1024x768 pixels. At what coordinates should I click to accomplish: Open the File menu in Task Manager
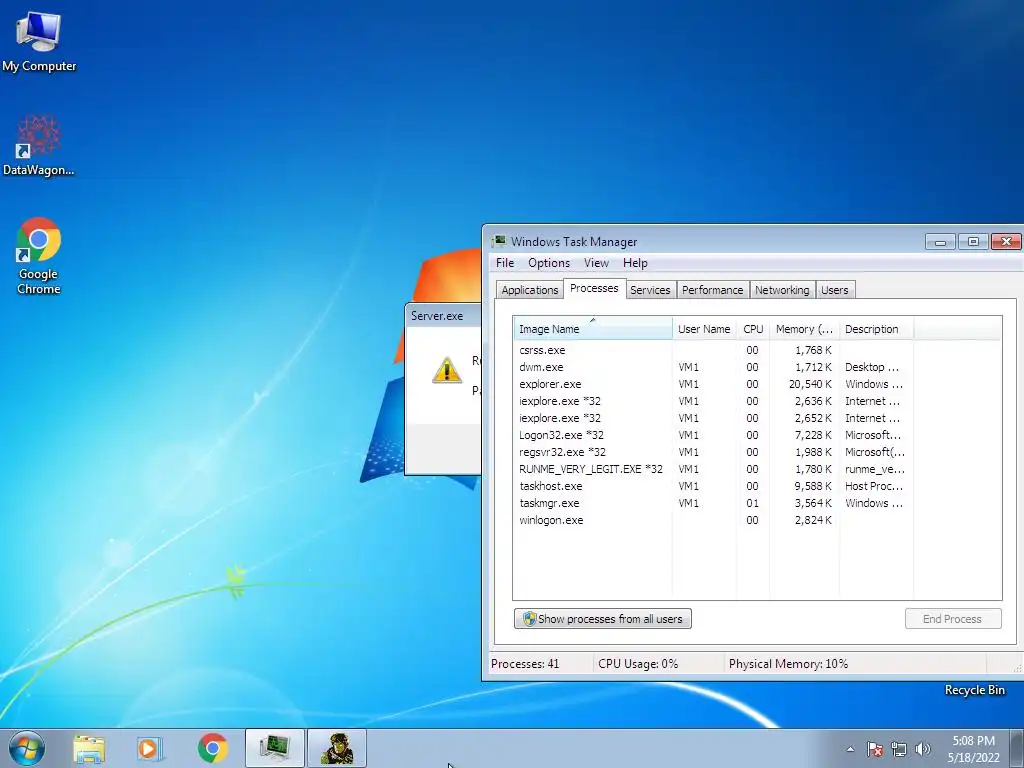(505, 263)
